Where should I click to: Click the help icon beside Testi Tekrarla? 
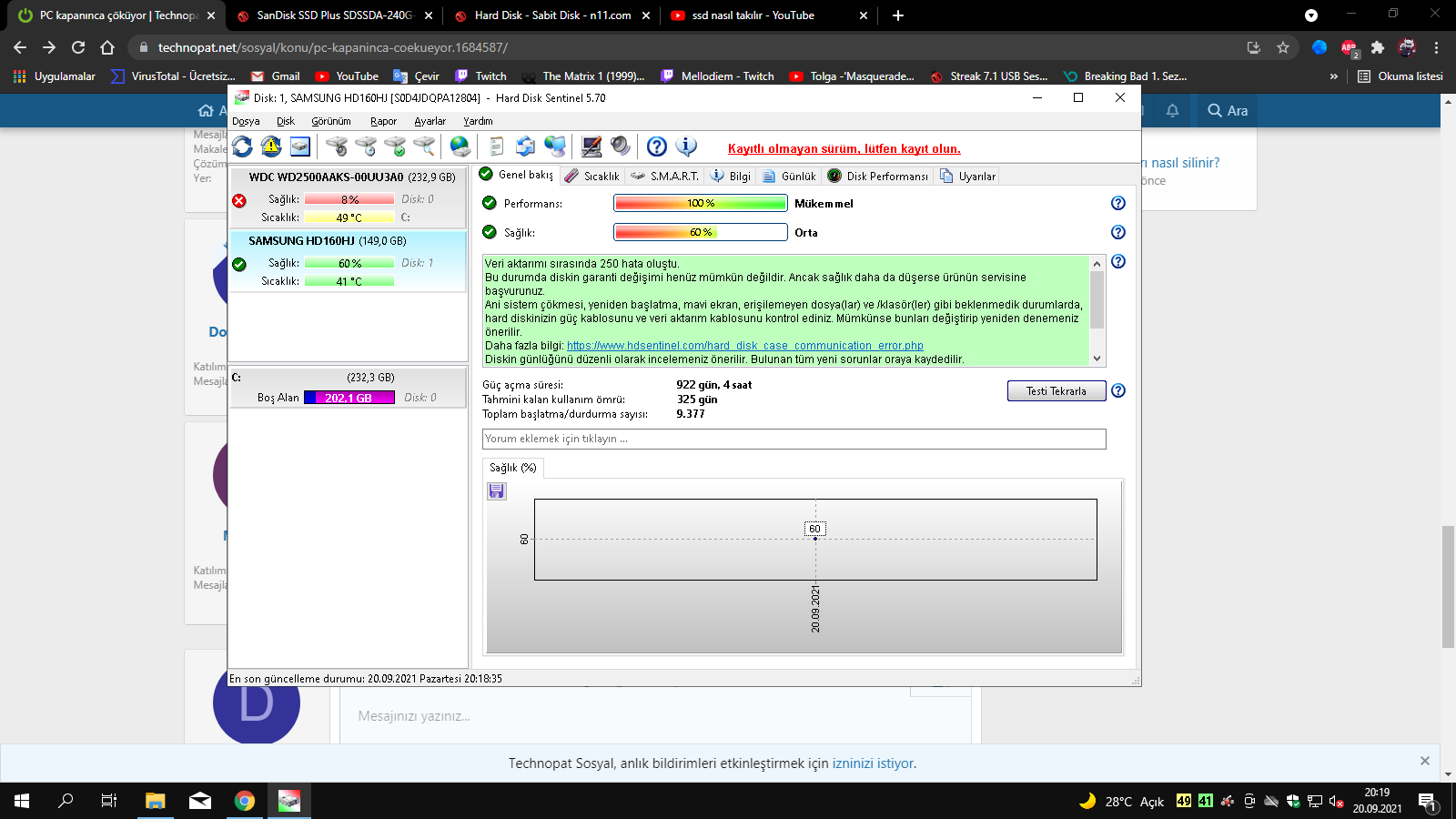click(1118, 390)
